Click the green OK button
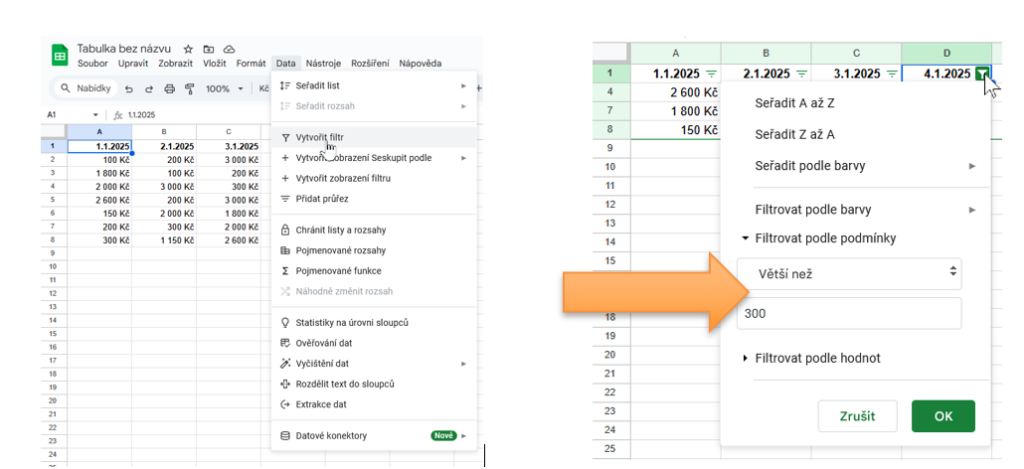Screen dimensions: 1024x469 [x=942, y=416]
